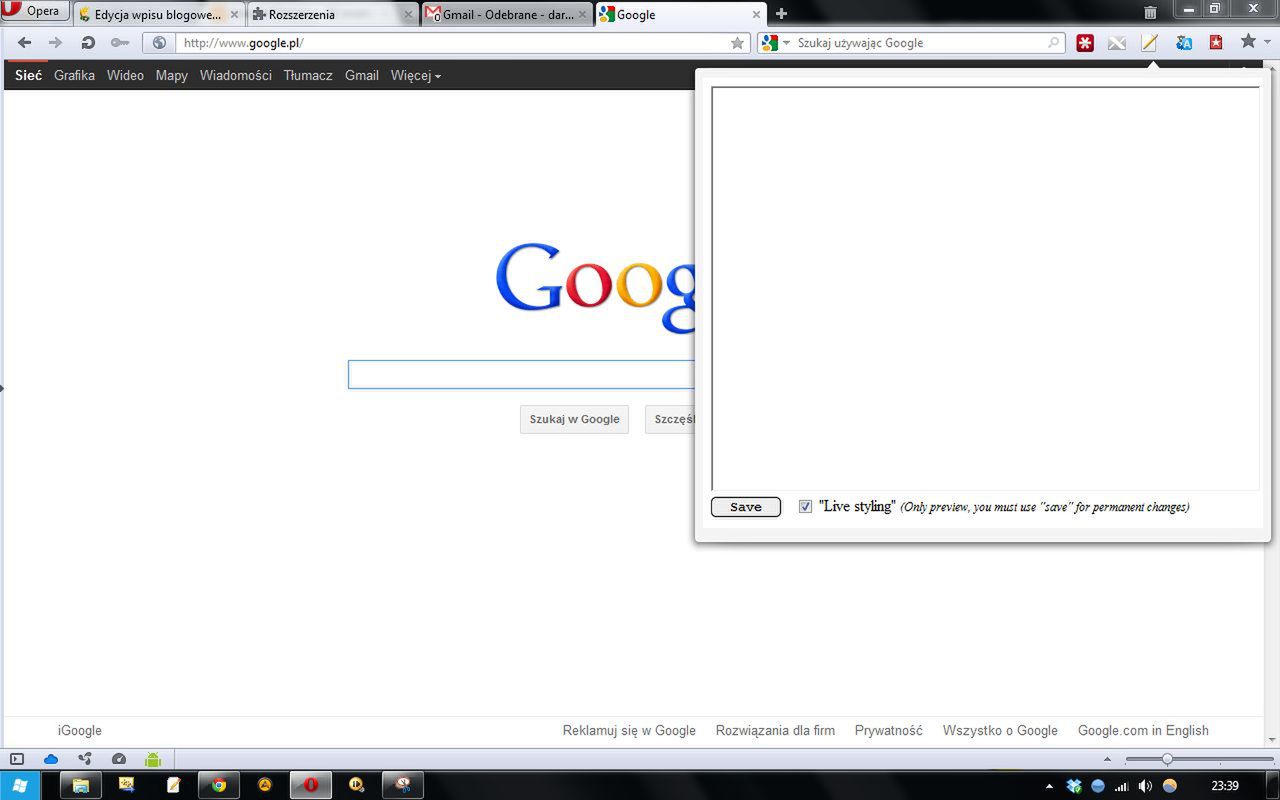This screenshot has height=800, width=1280.
Task: Click the forward navigation arrow
Action: (55, 43)
